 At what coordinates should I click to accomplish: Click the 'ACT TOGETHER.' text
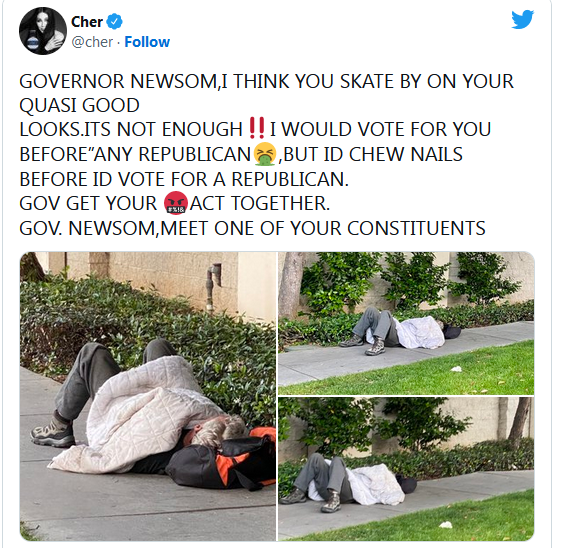[260, 203]
